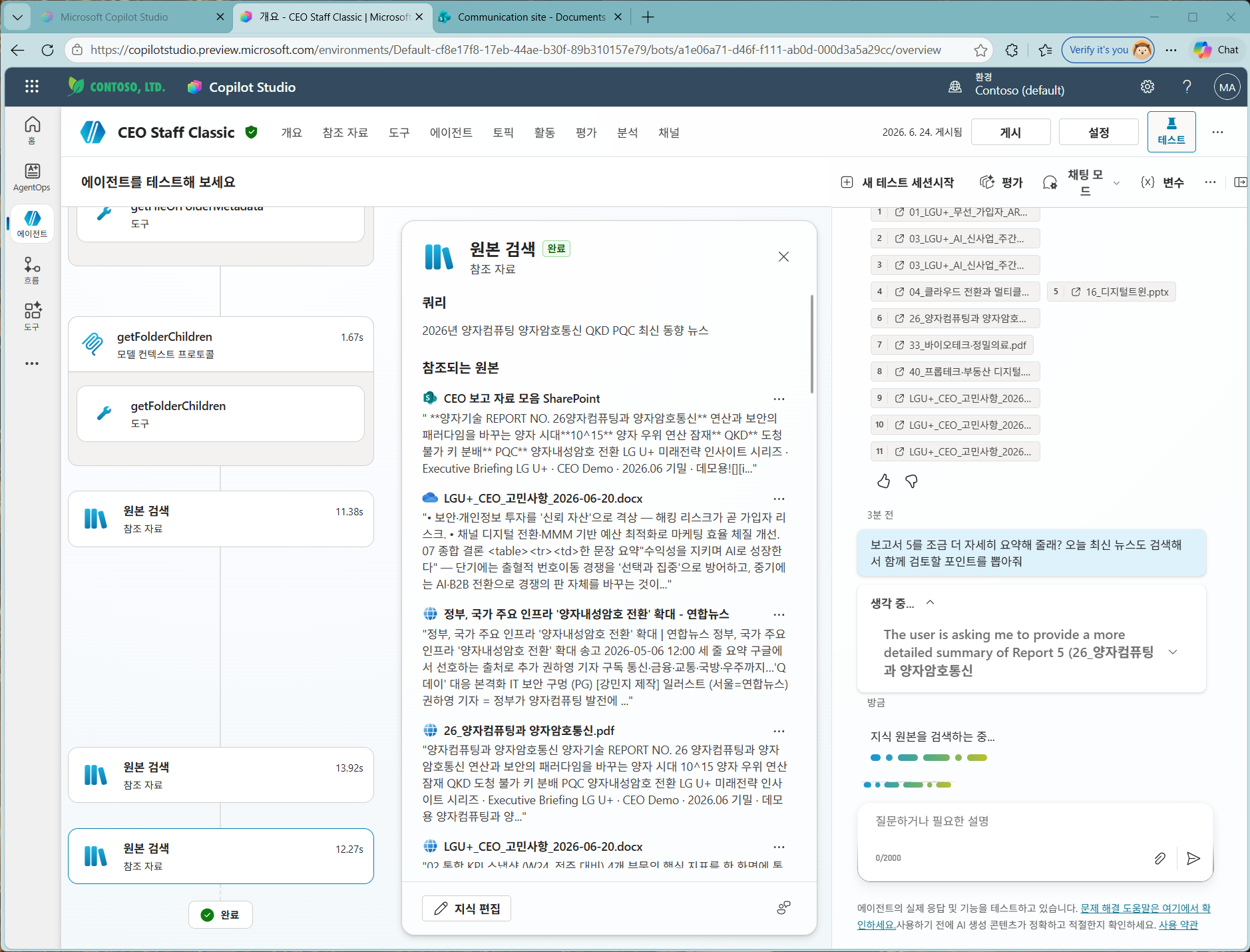Click the 테스트 test pane button
The height and width of the screenshot is (952, 1250).
(x=1171, y=132)
